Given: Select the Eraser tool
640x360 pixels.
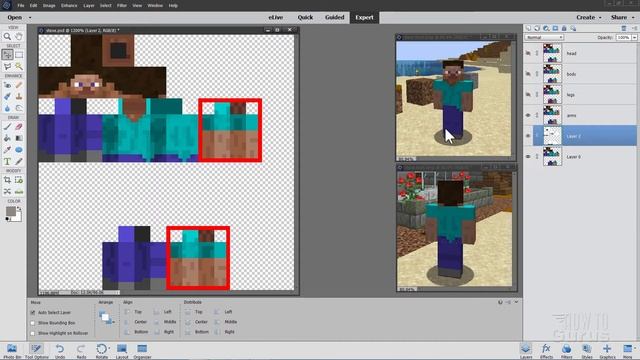Looking at the screenshot, I should coord(19,127).
